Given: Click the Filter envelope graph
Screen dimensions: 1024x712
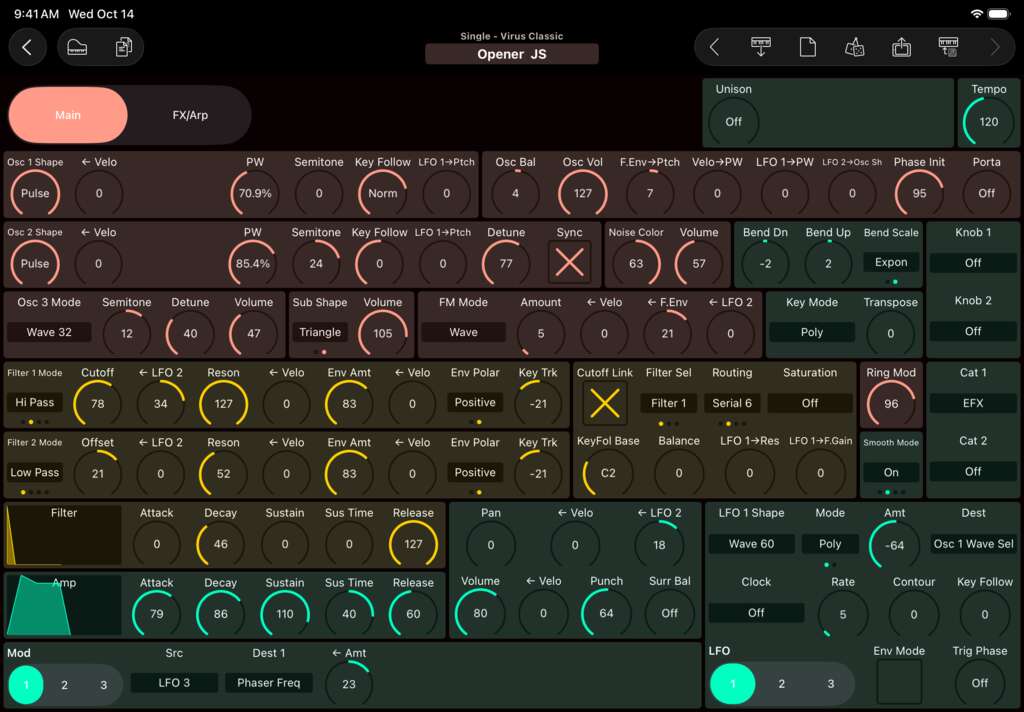Looking at the screenshot, I should [x=63, y=534].
